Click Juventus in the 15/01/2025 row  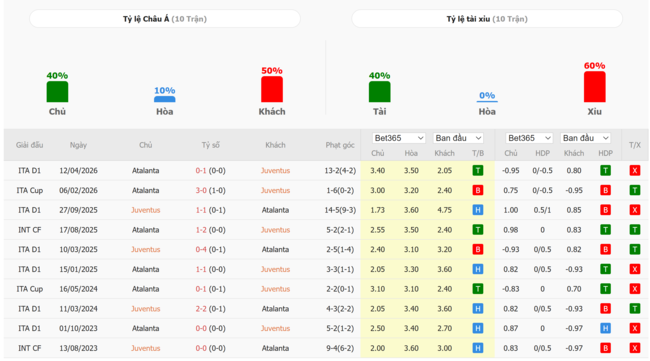(275, 269)
